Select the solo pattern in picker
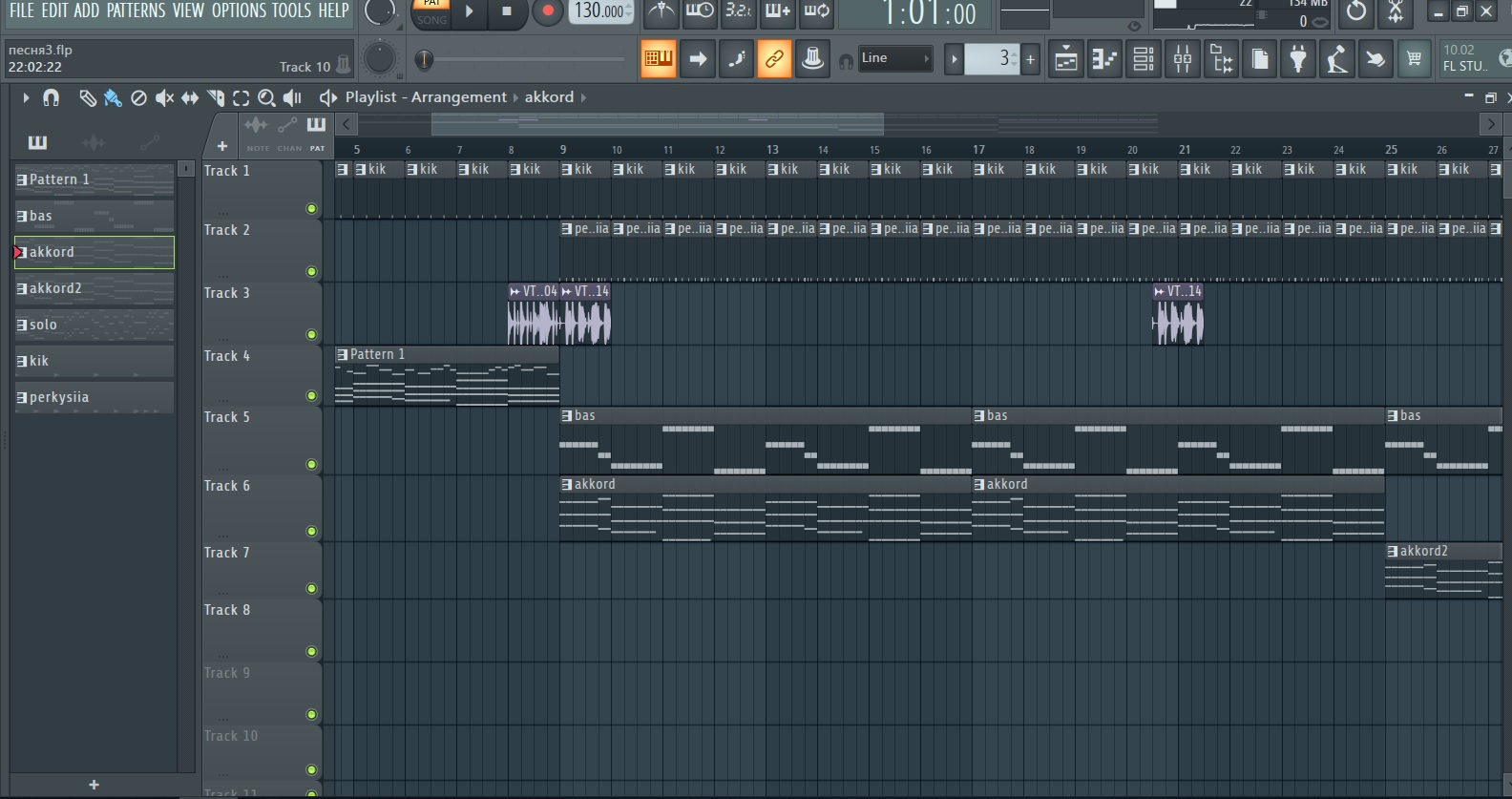This screenshot has height=799, width=1512. [x=94, y=325]
